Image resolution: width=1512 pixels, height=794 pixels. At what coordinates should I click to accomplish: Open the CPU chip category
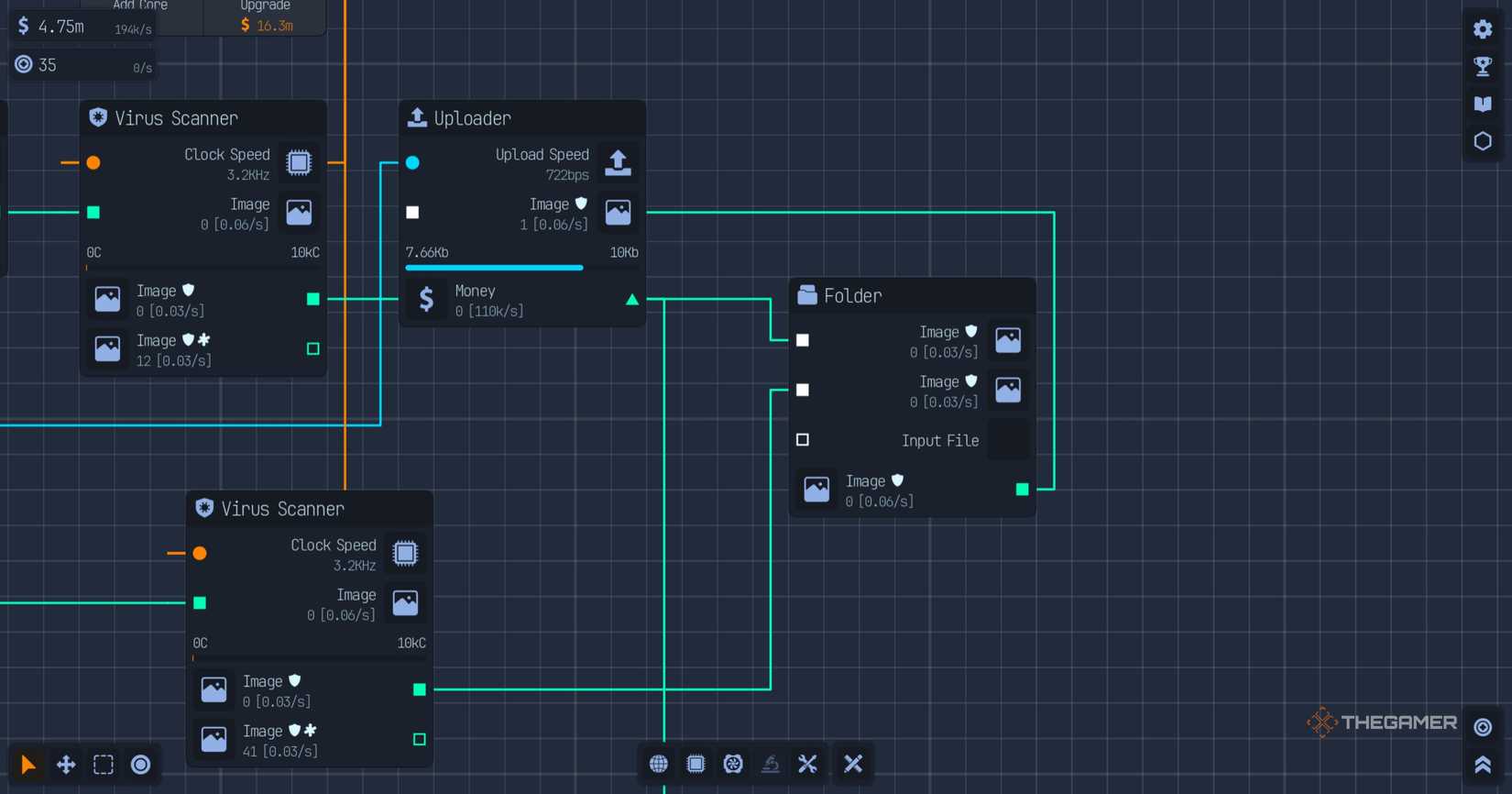click(696, 764)
